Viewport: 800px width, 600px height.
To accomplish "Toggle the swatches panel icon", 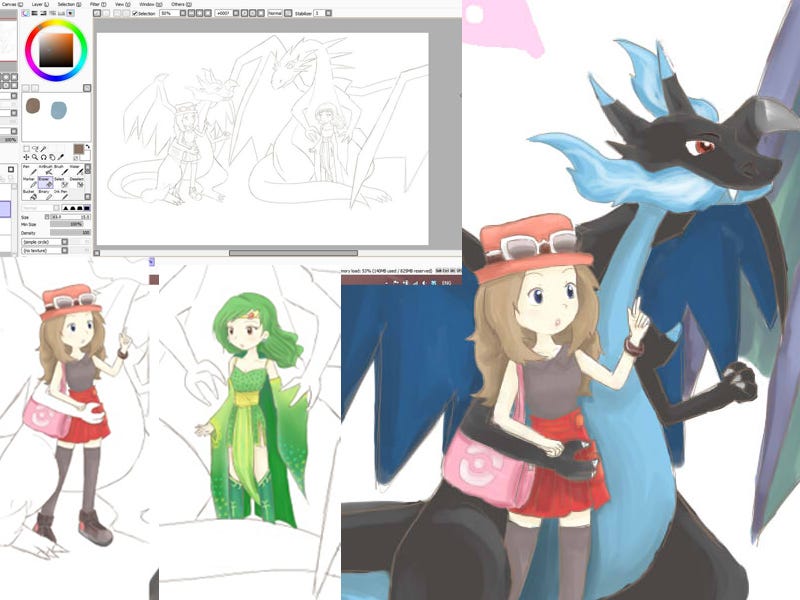I will 61,13.
